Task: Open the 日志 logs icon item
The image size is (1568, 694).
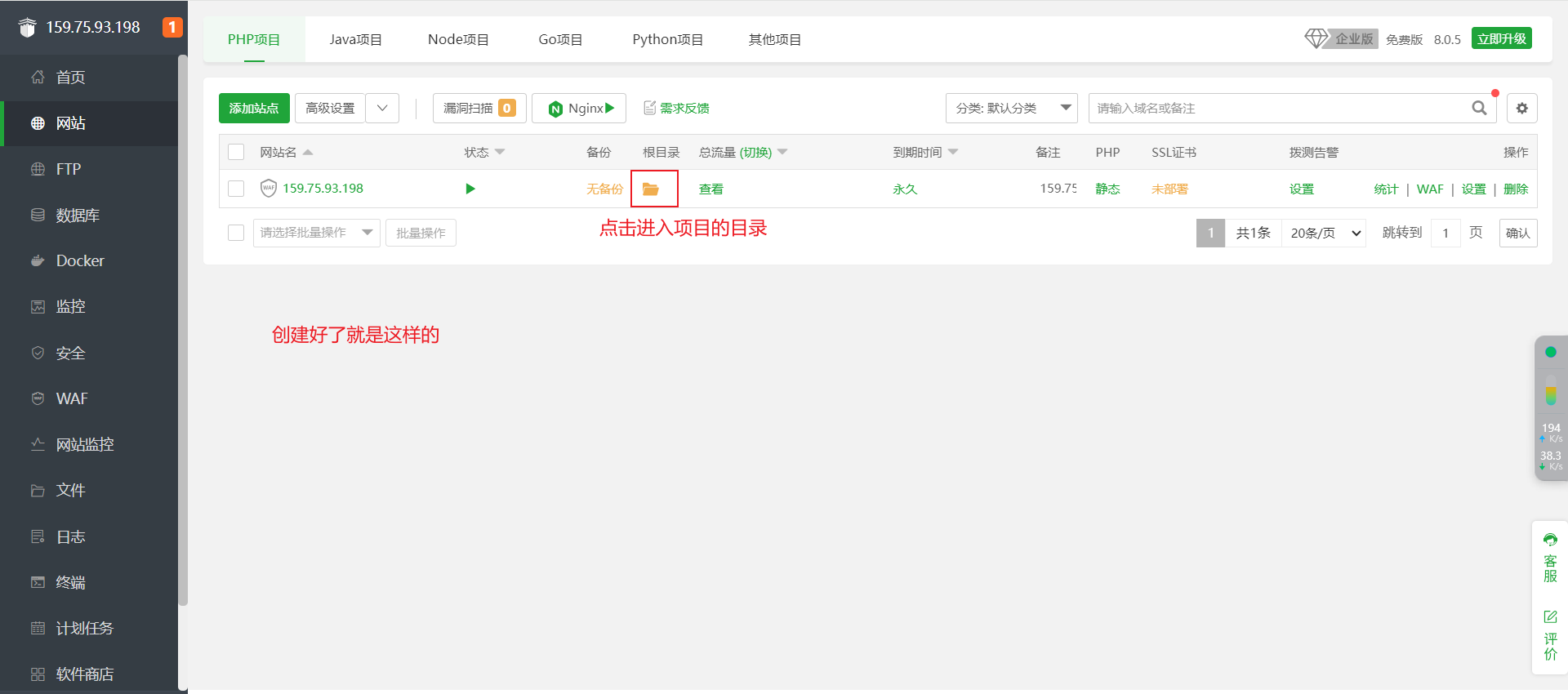Action: [38, 536]
